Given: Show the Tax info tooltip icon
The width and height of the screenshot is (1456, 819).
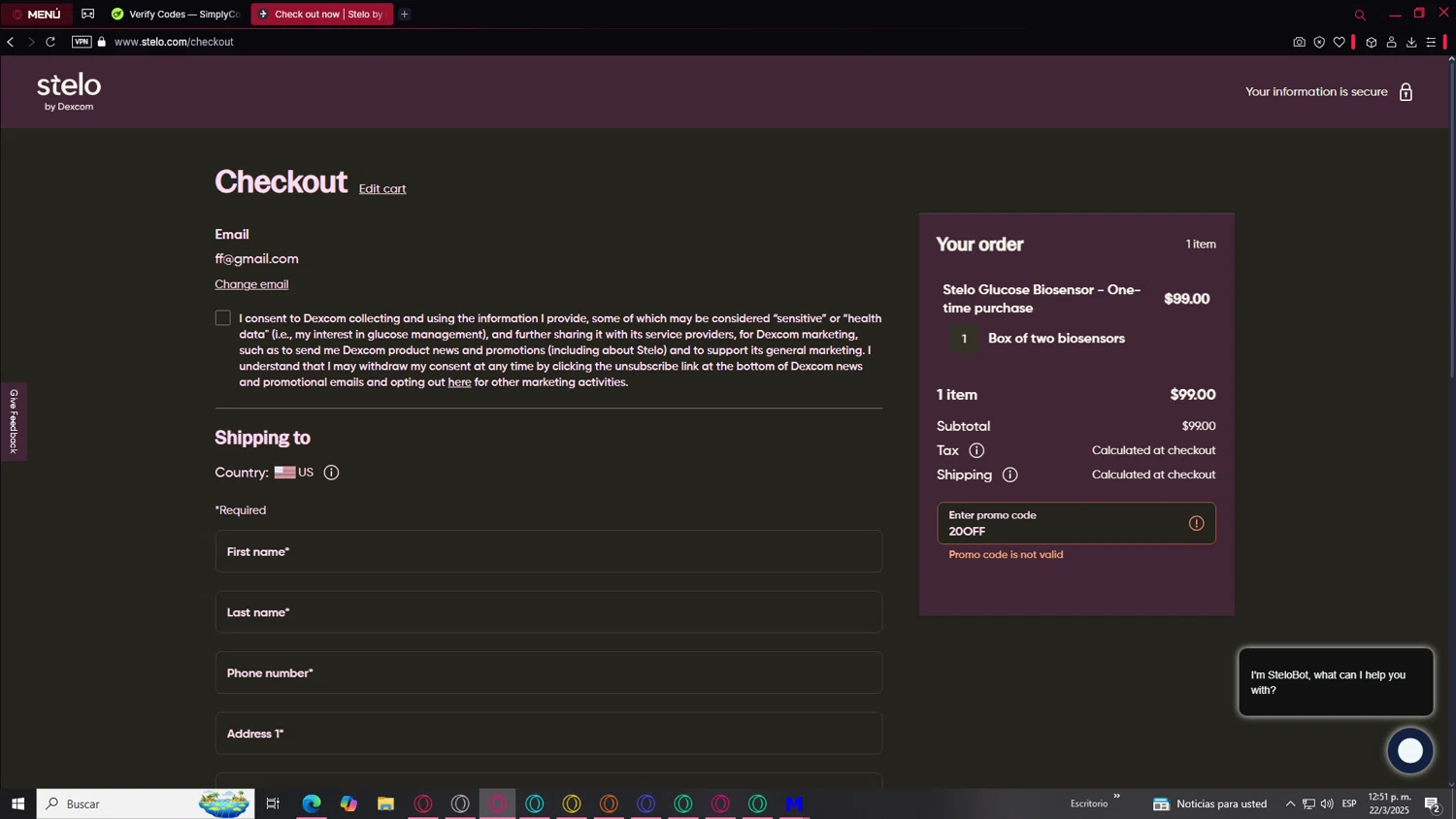Looking at the screenshot, I should (976, 450).
